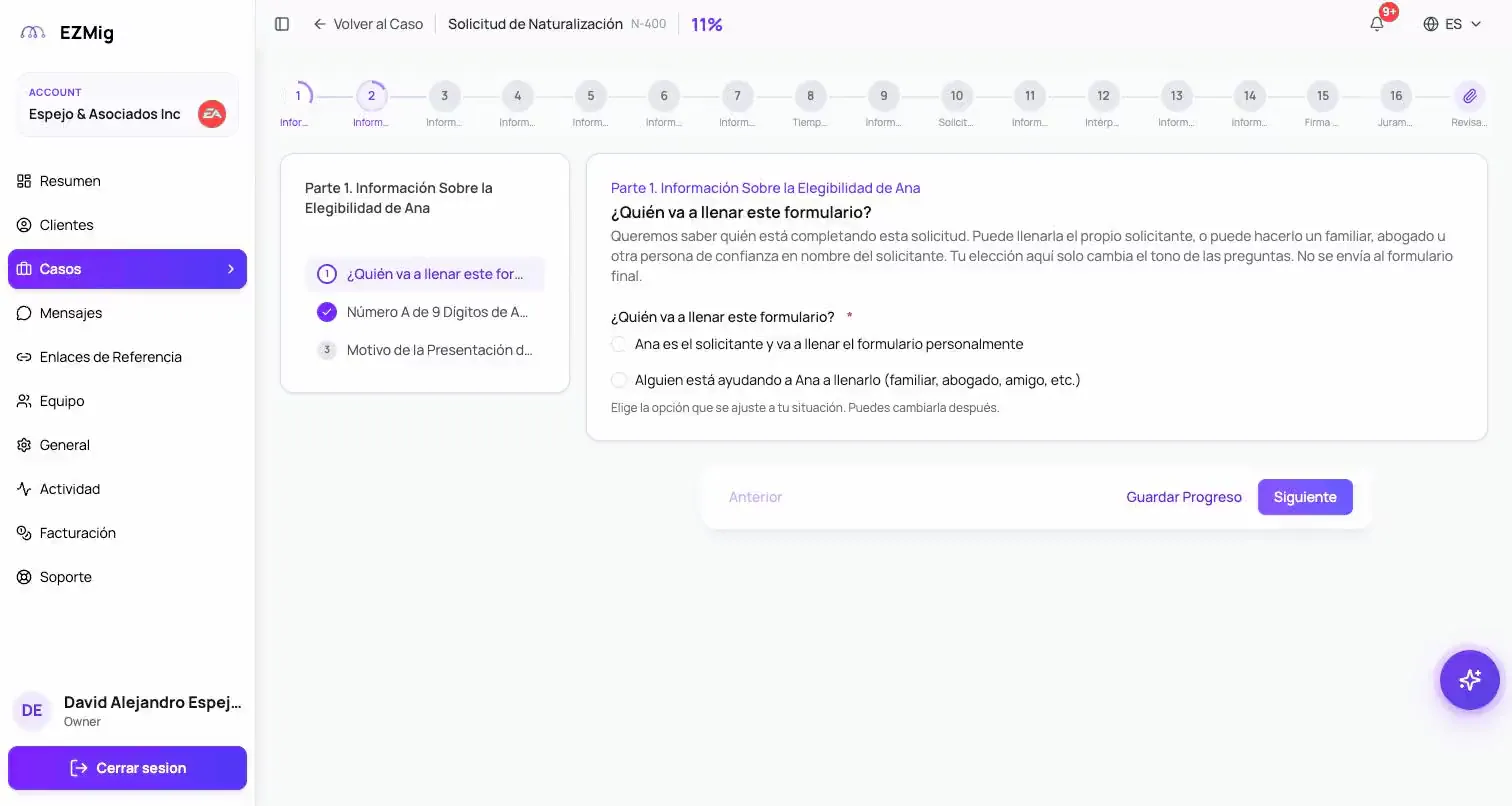The image size is (1512, 806).
Task: Jump to step 1 in progress stepper
Action: coord(297,96)
